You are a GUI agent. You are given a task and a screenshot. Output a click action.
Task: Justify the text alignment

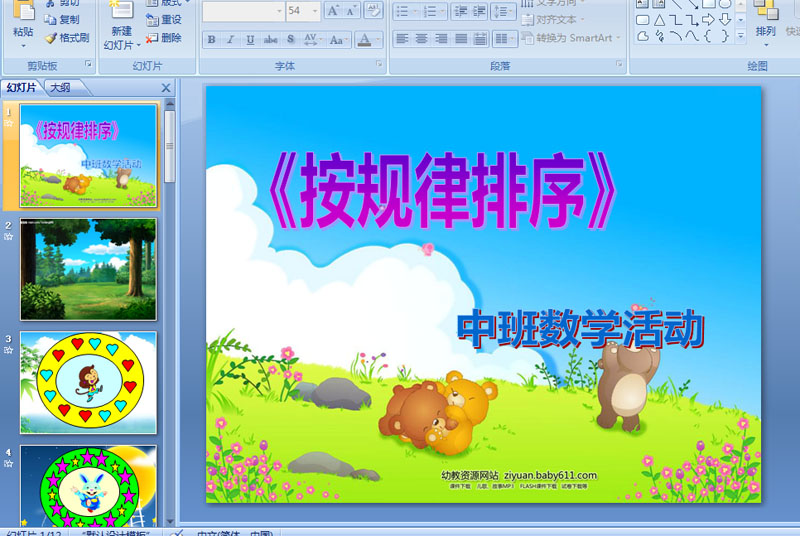tap(461, 39)
